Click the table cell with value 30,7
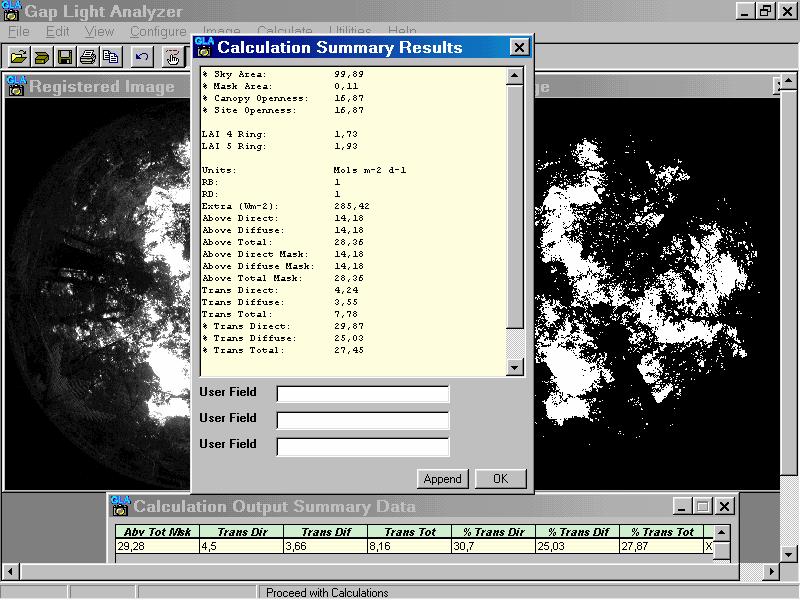This screenshot has width=800, height=600. coord(493,546)
